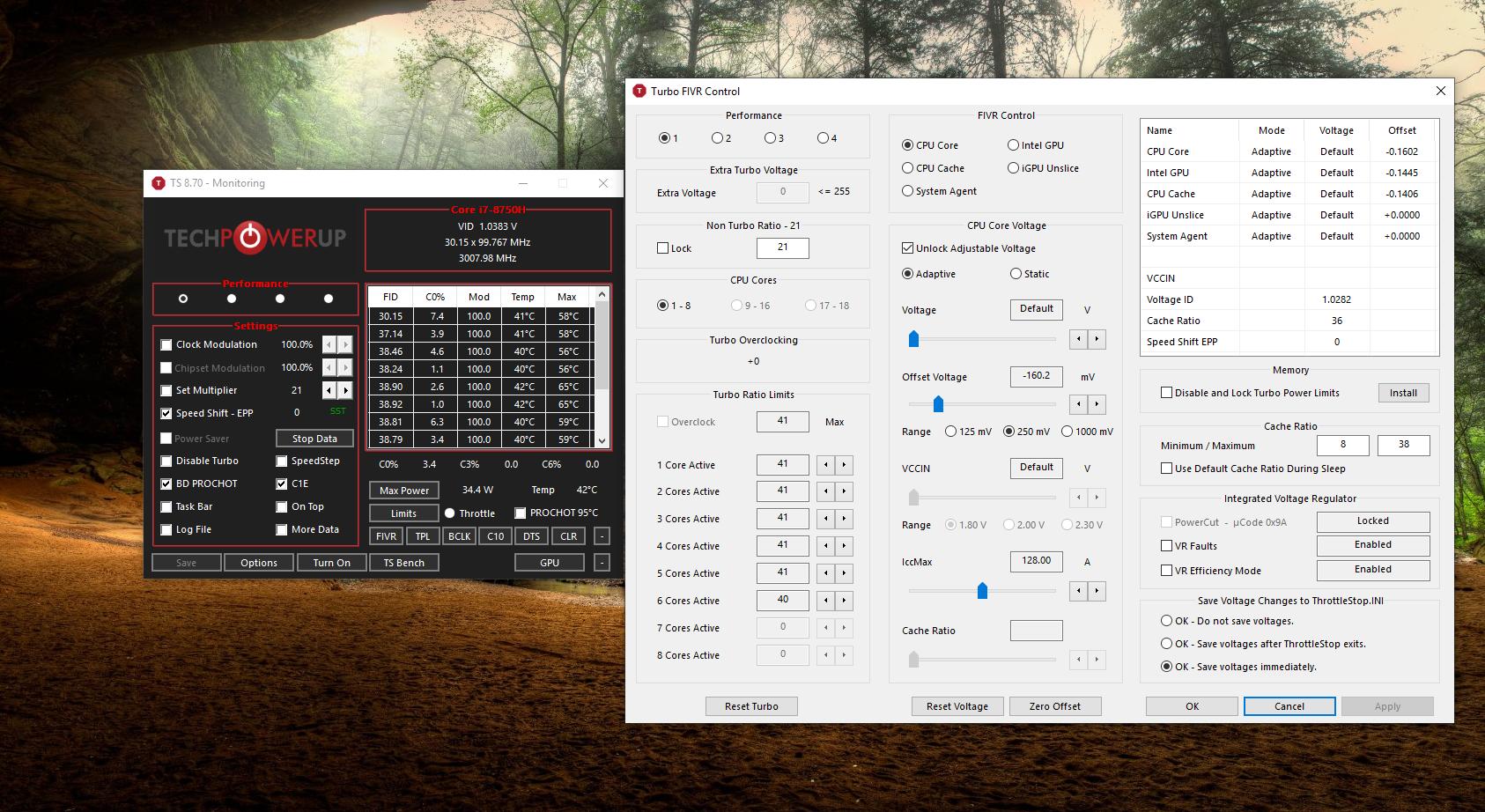The height and width of the screenshot is (812, 1485).
Task: Increase Clock Modulation right arrow
Action: (x=345, y=344)
